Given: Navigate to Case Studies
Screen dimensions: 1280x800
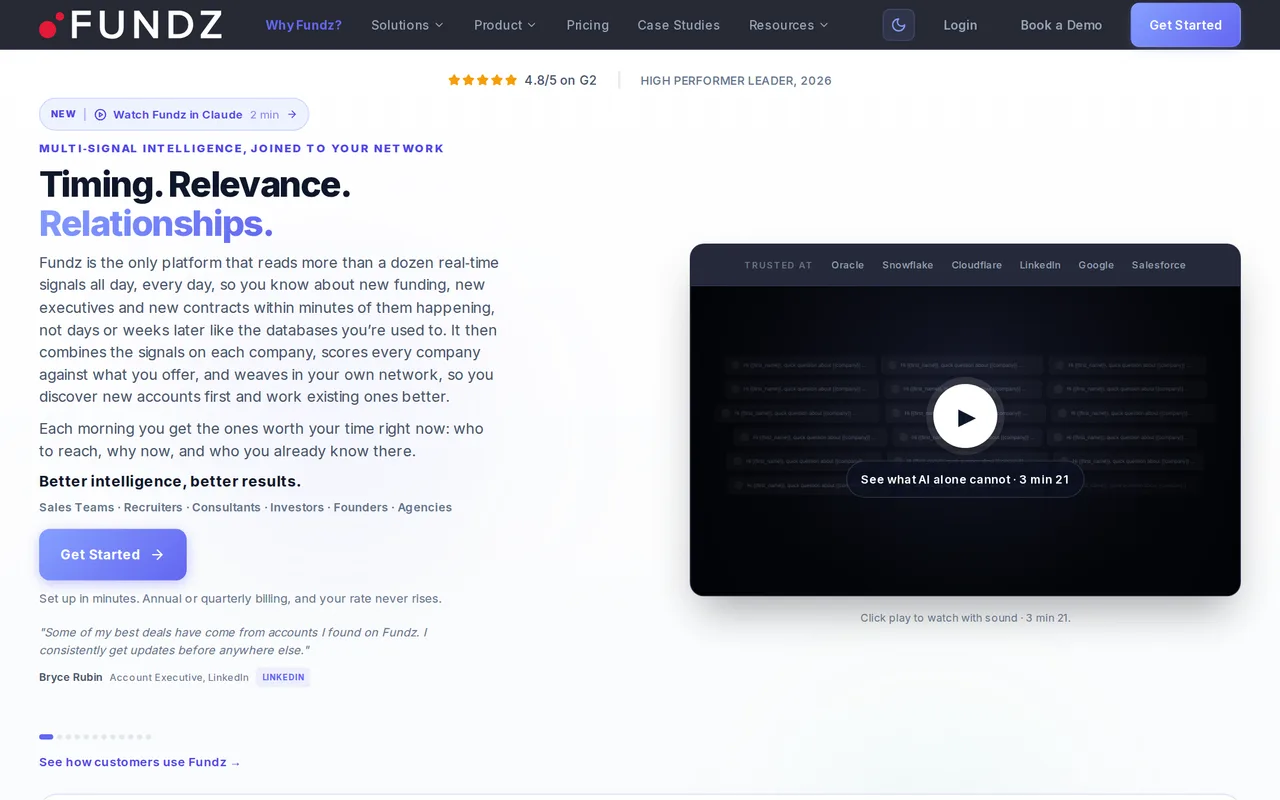Looking at the screenshot, I should [679, 25].
